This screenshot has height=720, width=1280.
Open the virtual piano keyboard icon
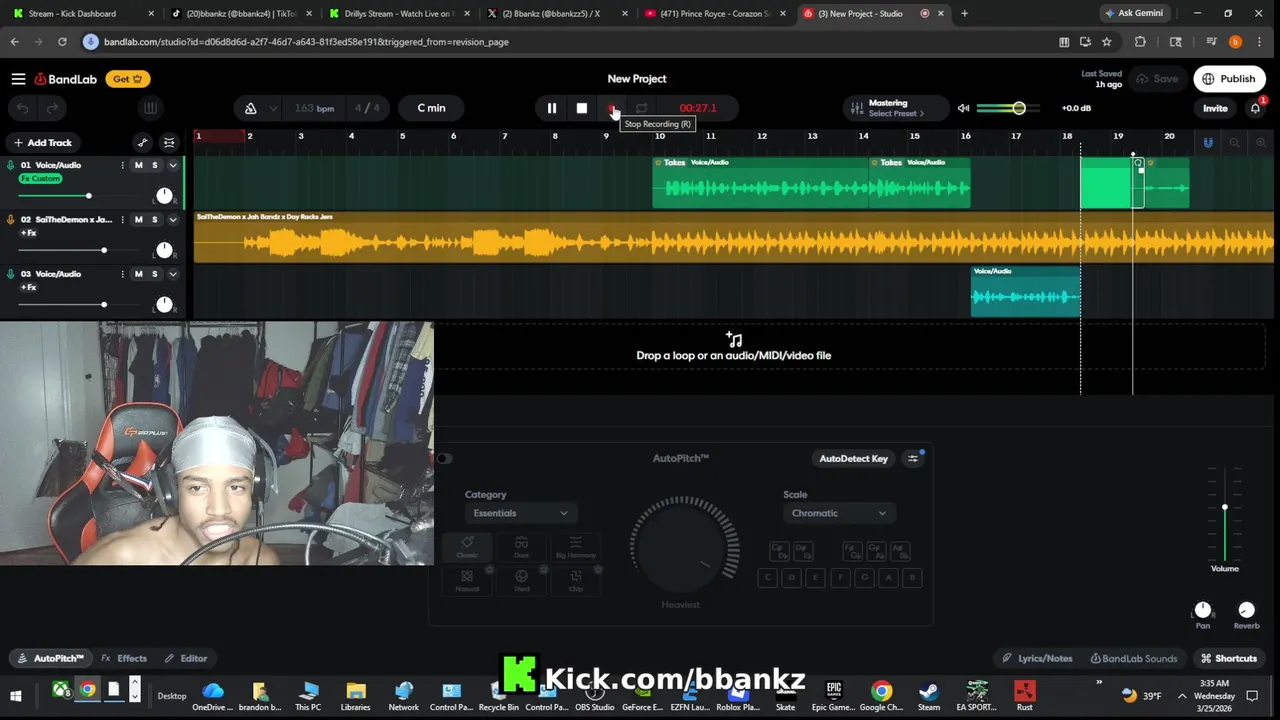coord(150,108)
